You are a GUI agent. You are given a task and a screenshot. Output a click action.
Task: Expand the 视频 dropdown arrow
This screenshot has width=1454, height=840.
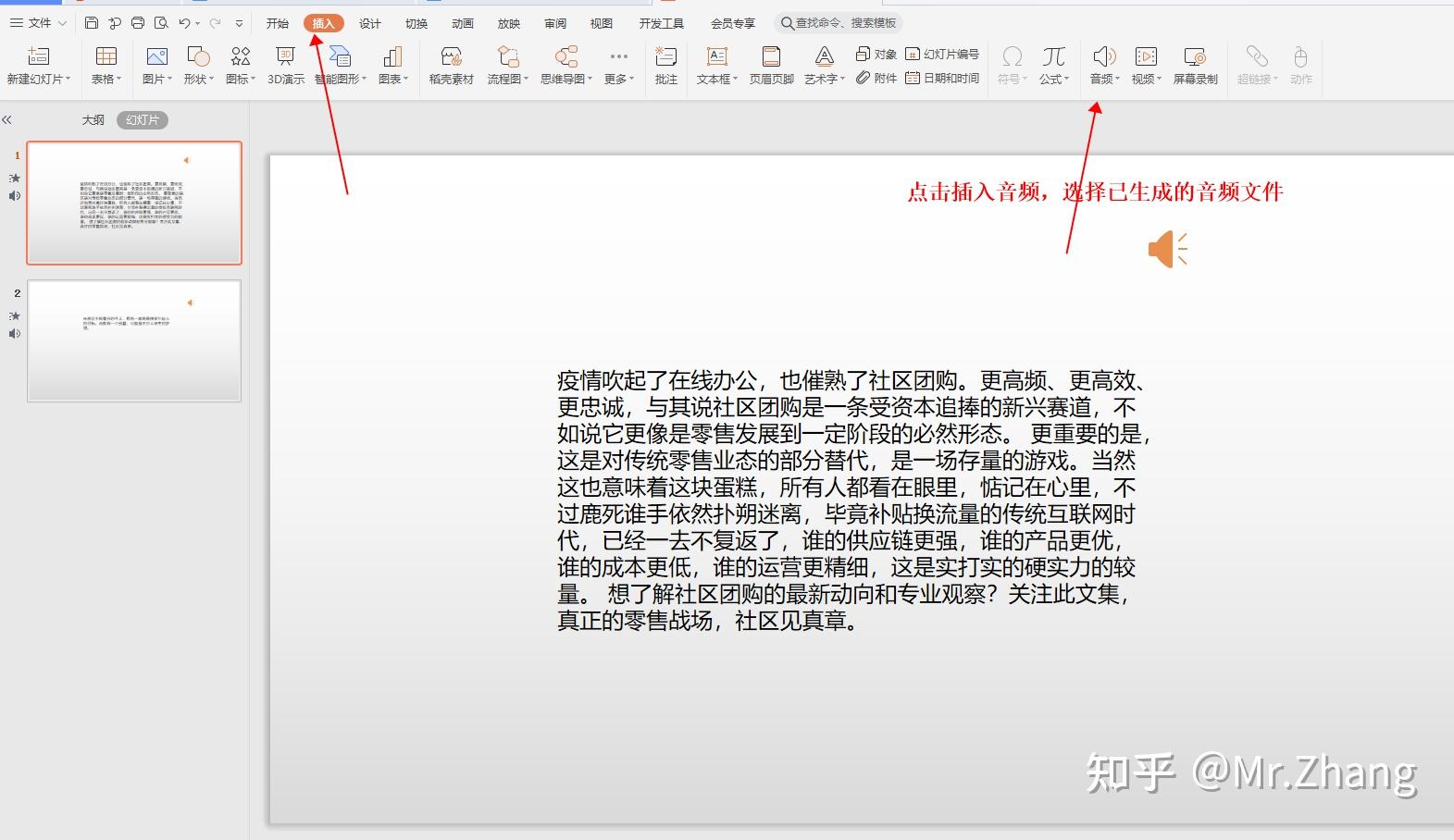pyautogui.click(x=1159, y=79)
